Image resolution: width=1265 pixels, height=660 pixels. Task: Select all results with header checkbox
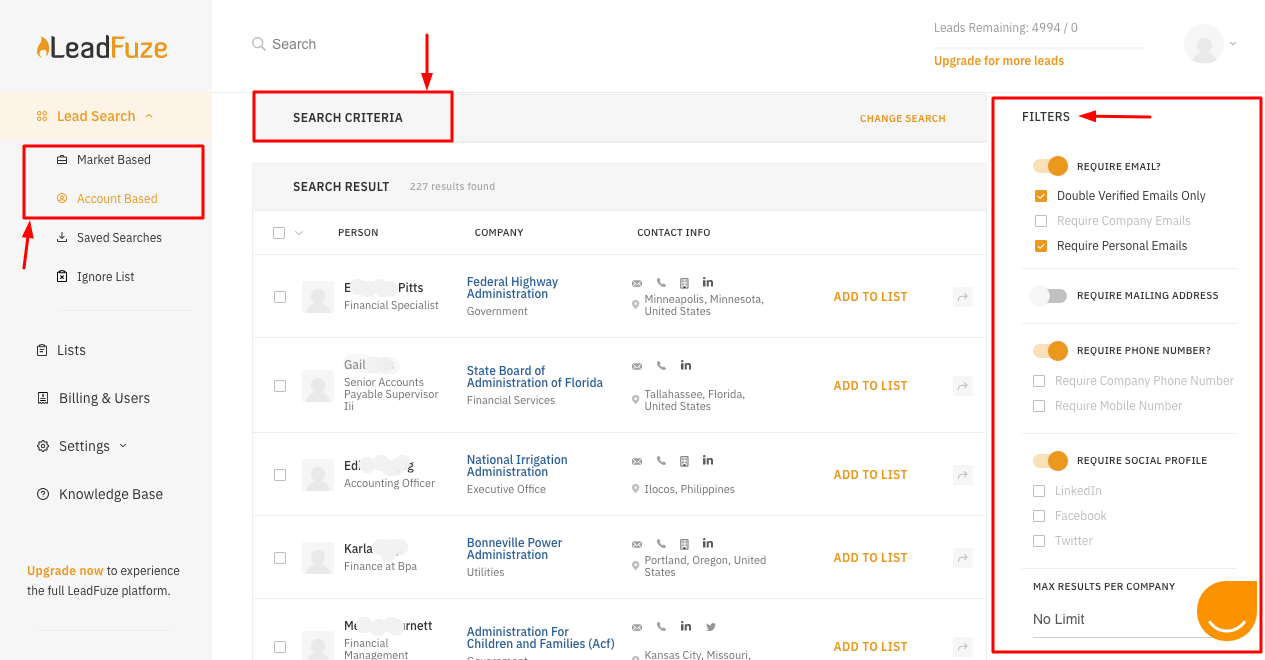click(279, 233)
